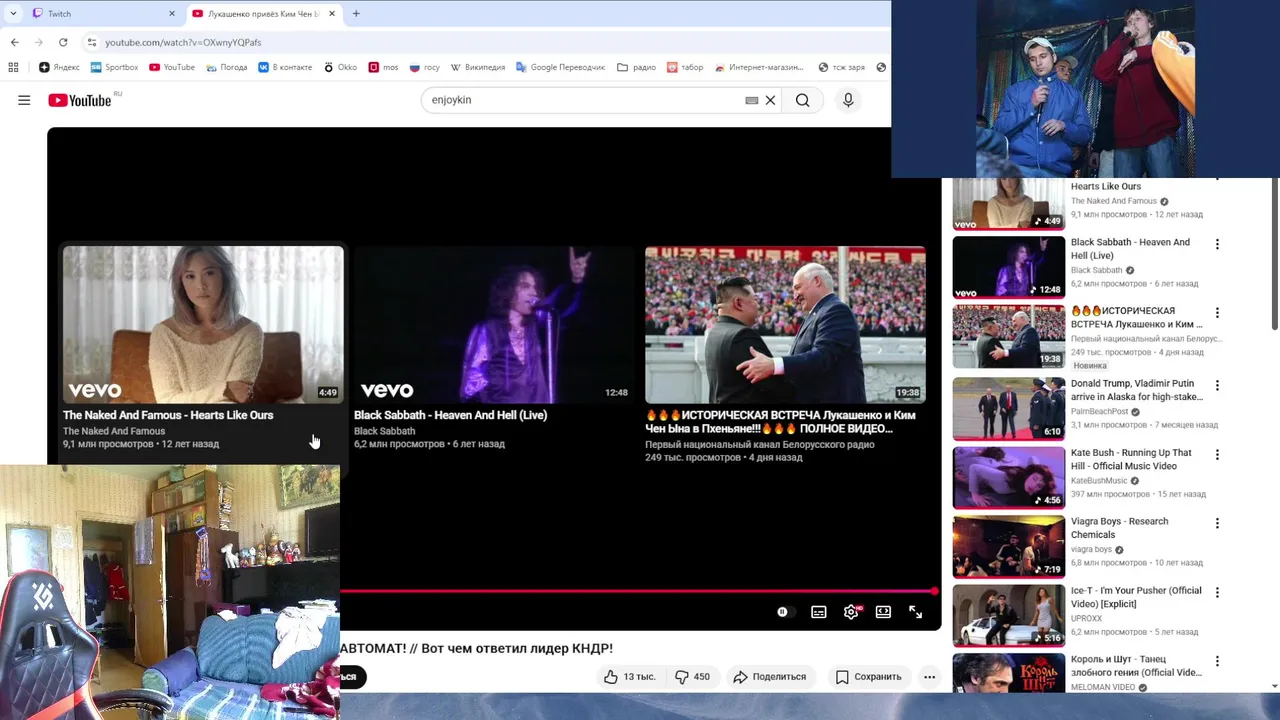The width and height of the screenshot is (1280, 720).
Task: Open player settings gear
Action: coord(851,612)
